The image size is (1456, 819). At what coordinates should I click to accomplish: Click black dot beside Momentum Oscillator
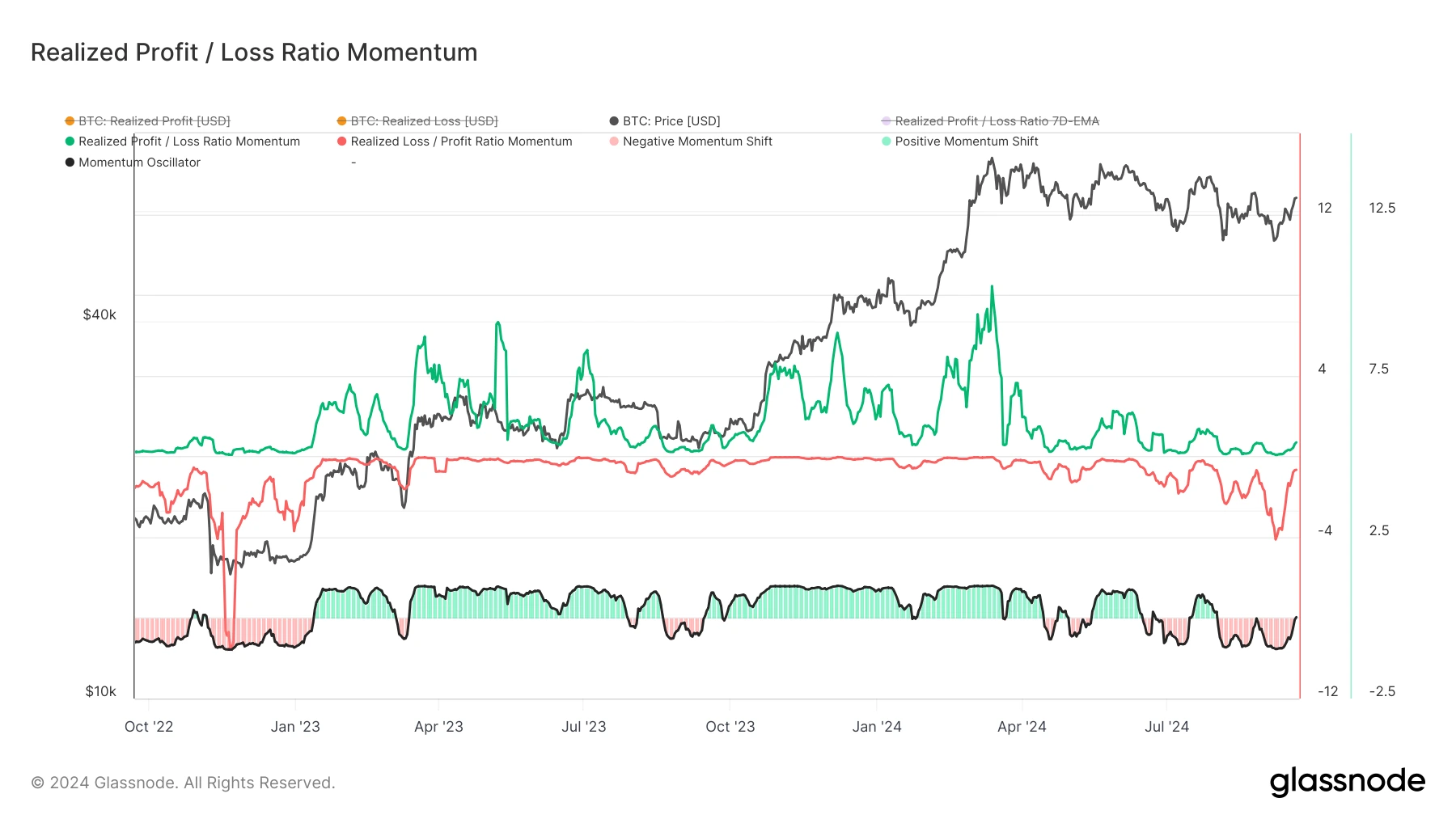(x=70, y=163)
